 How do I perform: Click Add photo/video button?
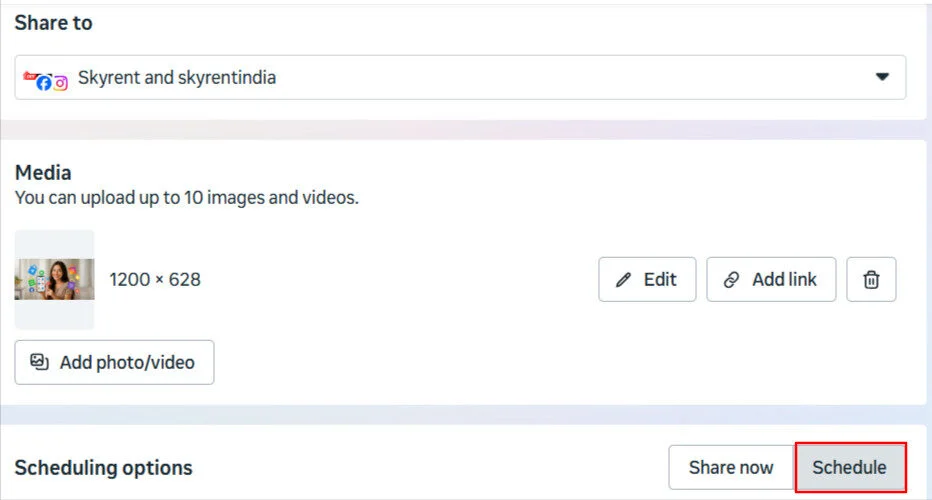tap(114, 362)
